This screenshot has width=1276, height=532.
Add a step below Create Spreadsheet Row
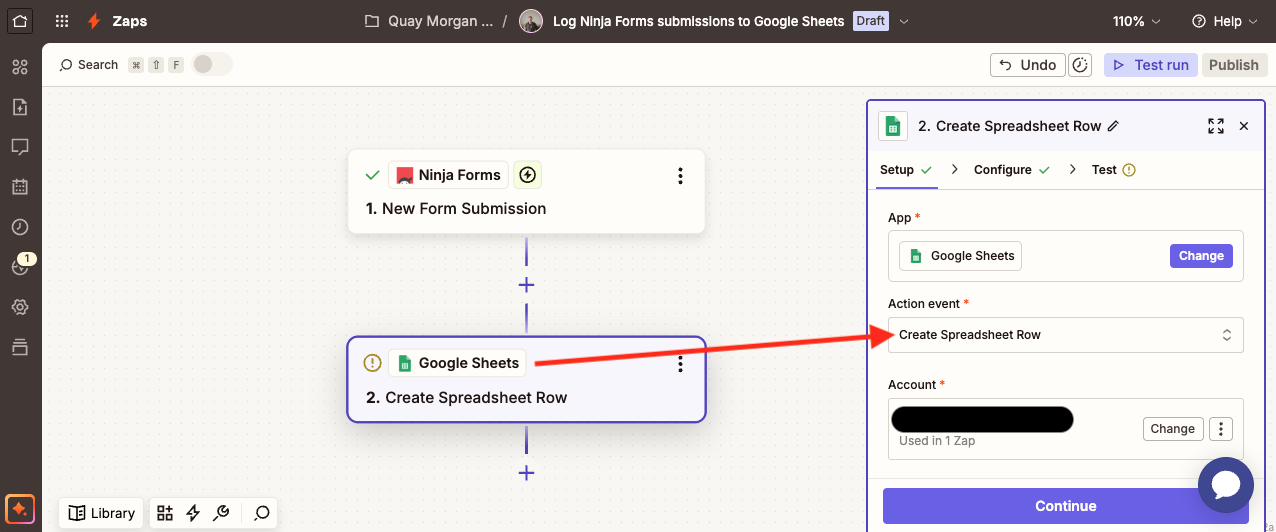click(526, 473)
